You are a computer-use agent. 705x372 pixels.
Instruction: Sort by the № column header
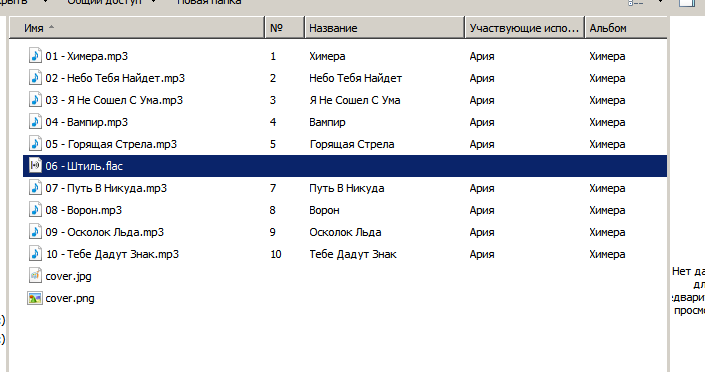(285, 28)
